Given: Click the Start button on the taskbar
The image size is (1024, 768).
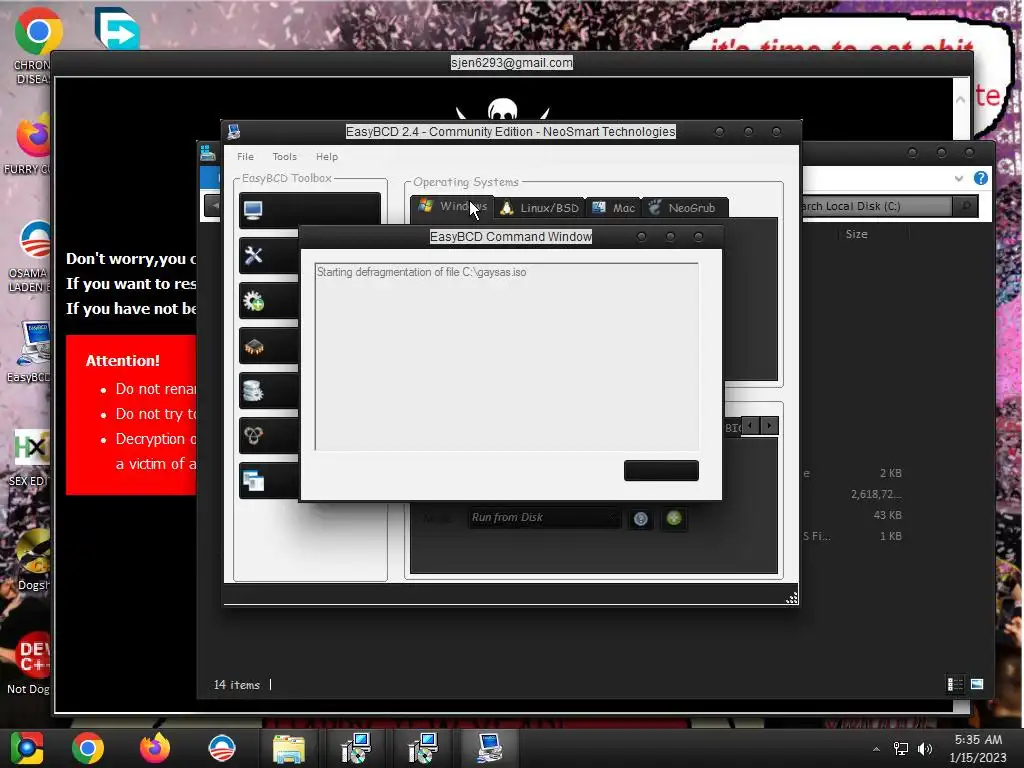Looking at the screenshot, I should 27,748.
